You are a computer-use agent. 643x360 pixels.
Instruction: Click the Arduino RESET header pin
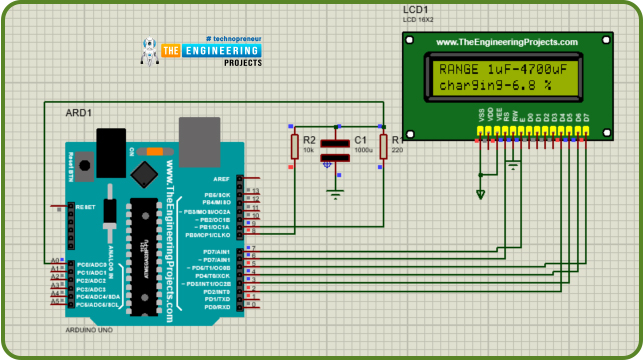[x=71, y=206]
